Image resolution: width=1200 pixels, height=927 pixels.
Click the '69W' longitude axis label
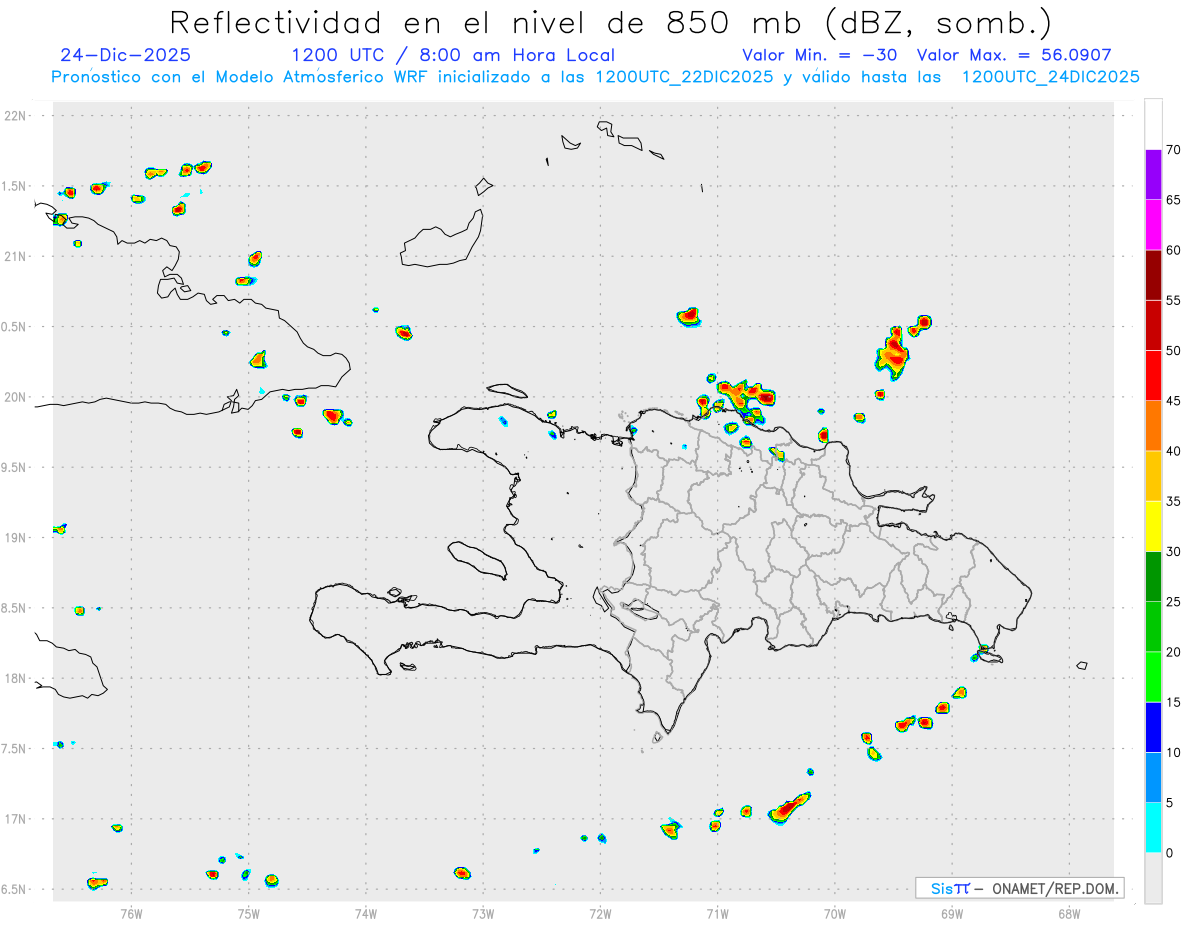click(x=952, y=913)
